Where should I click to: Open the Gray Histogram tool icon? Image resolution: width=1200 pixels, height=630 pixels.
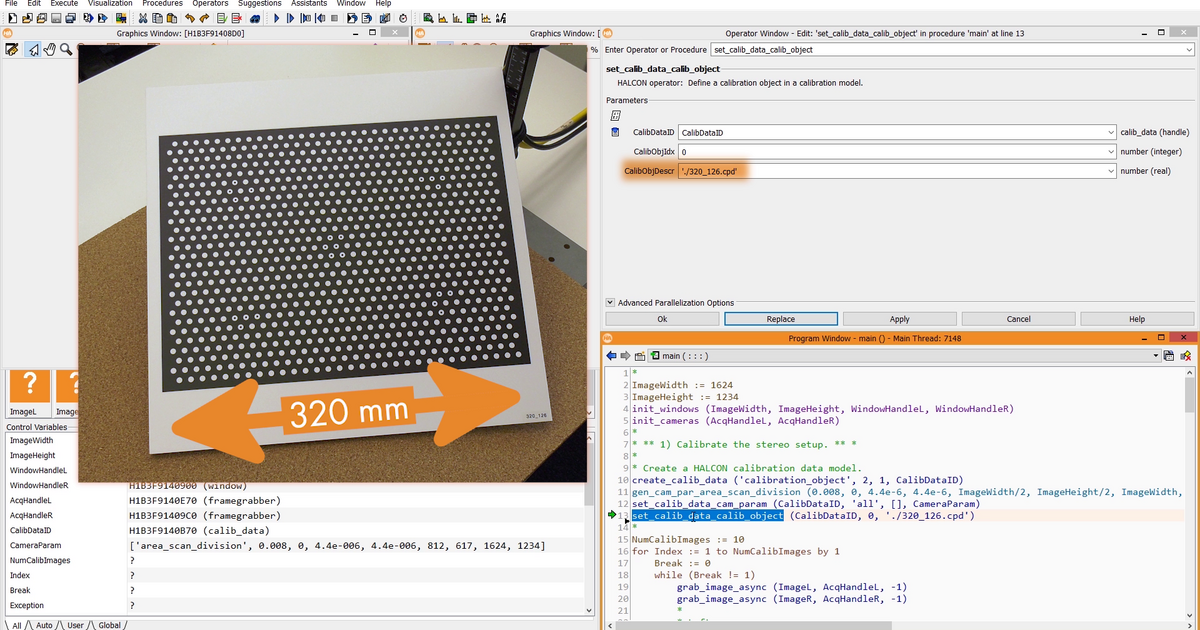coord(442,18)
